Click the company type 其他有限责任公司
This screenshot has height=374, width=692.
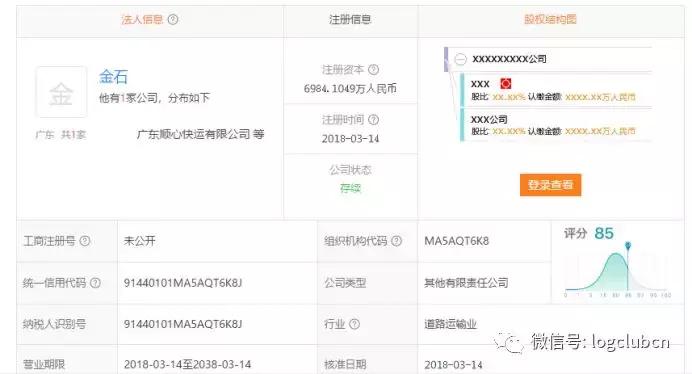click(x=466, y=283)
